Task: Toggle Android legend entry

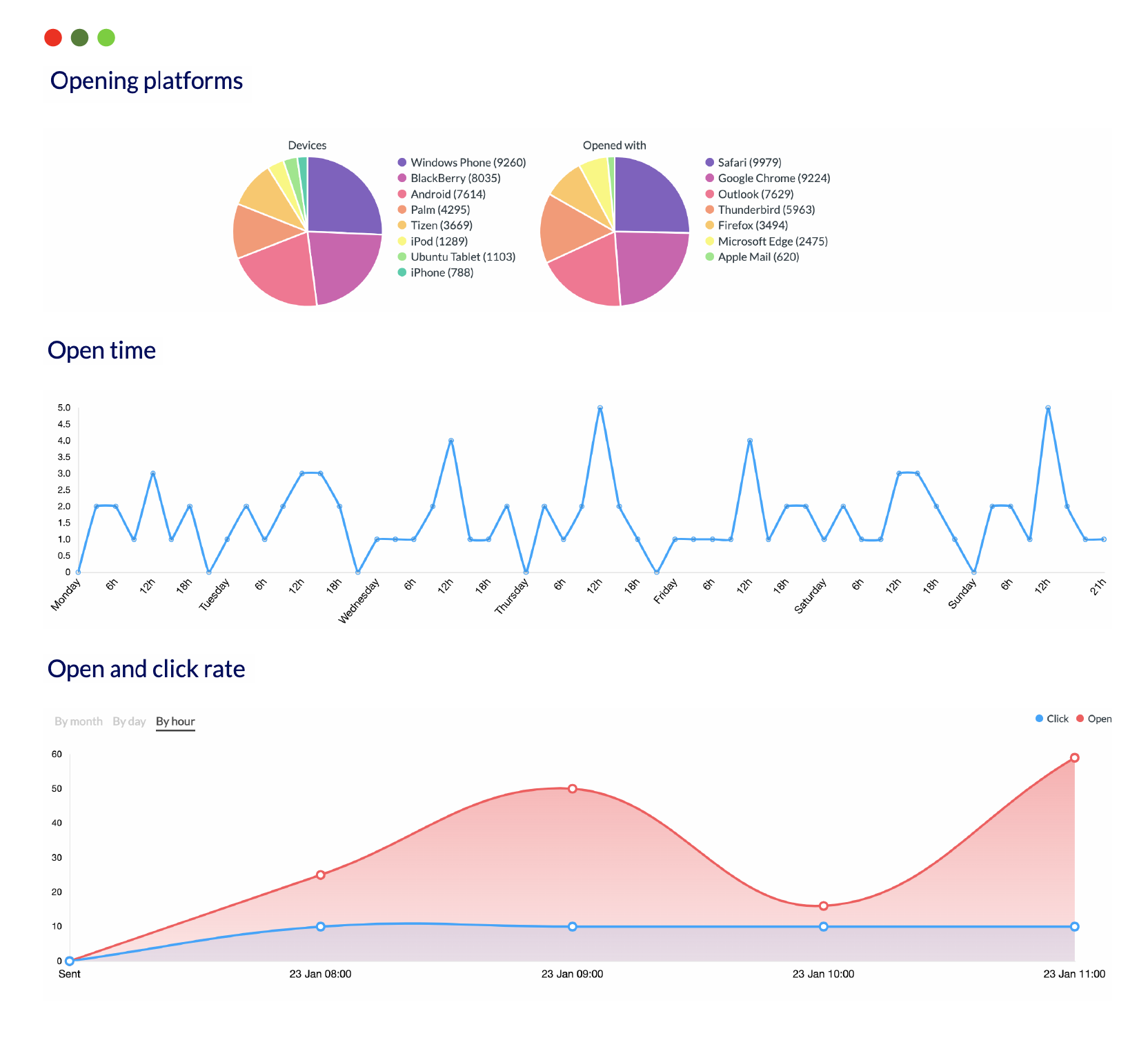Action: (x=442, y=194)
